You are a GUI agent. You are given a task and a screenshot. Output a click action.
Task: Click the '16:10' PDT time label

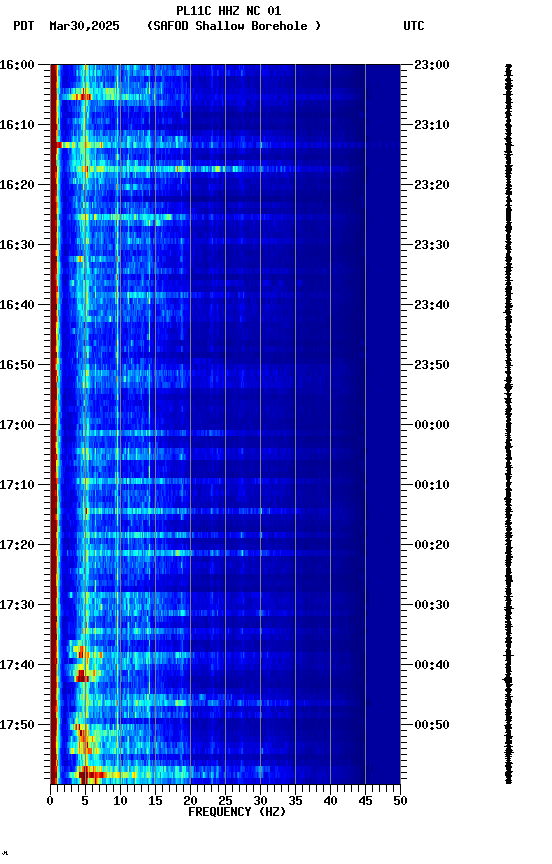click(x=17, y=125)
